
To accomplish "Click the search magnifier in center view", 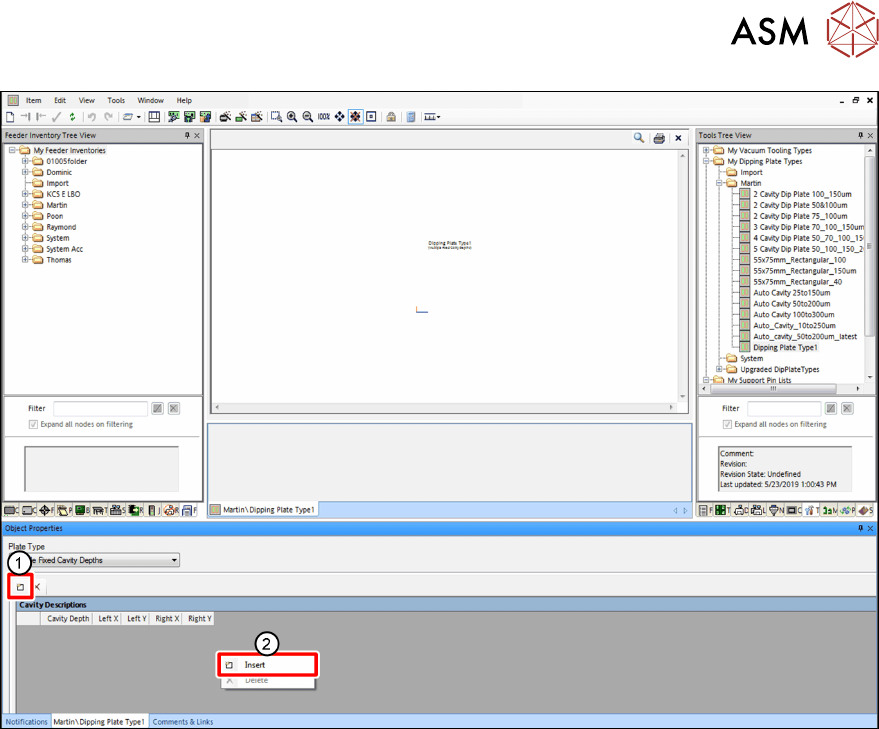I will coord(639,137).
